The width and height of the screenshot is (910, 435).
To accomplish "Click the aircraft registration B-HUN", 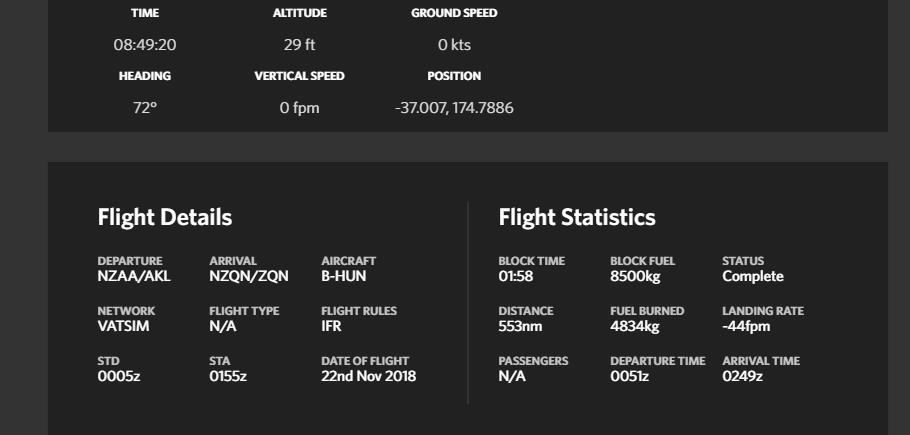I will coord(344,277).
